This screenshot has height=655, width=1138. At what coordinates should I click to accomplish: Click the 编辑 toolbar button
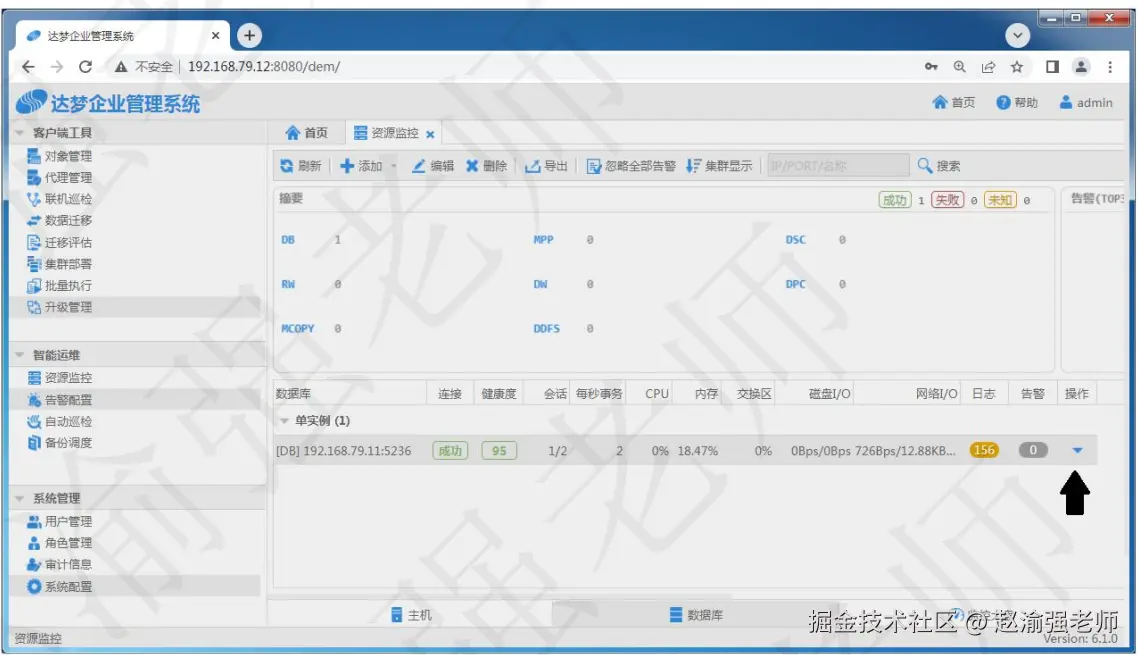point(433,166)
